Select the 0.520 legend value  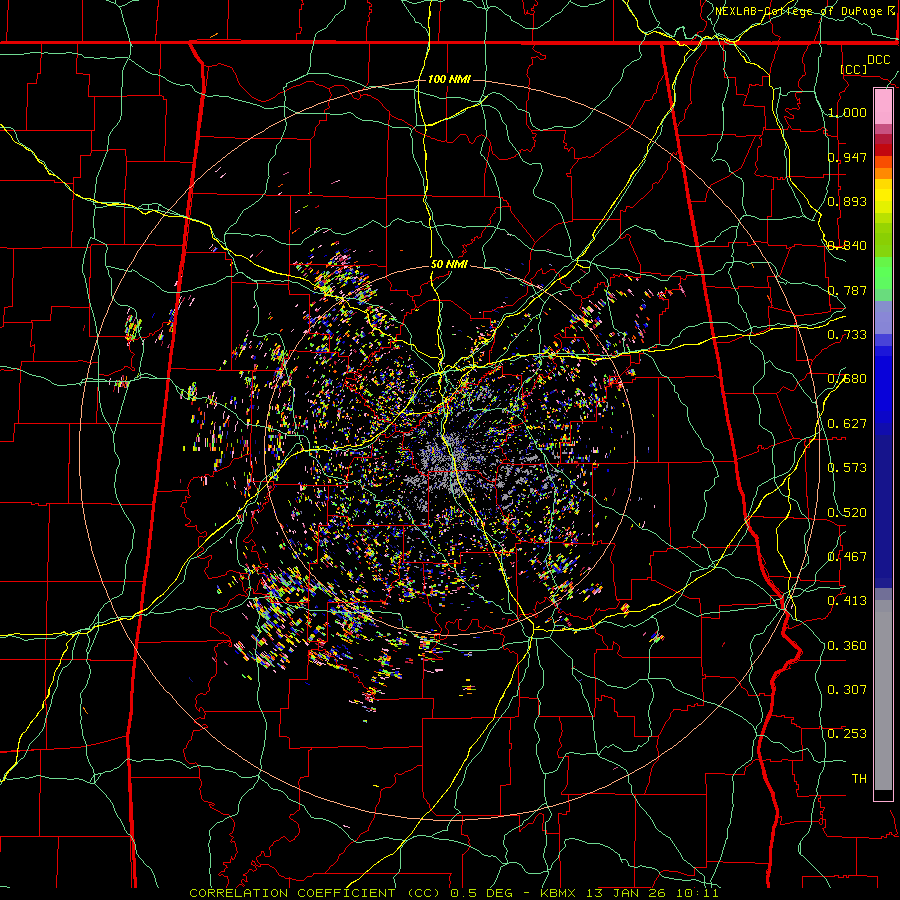[x=848, y=513]
